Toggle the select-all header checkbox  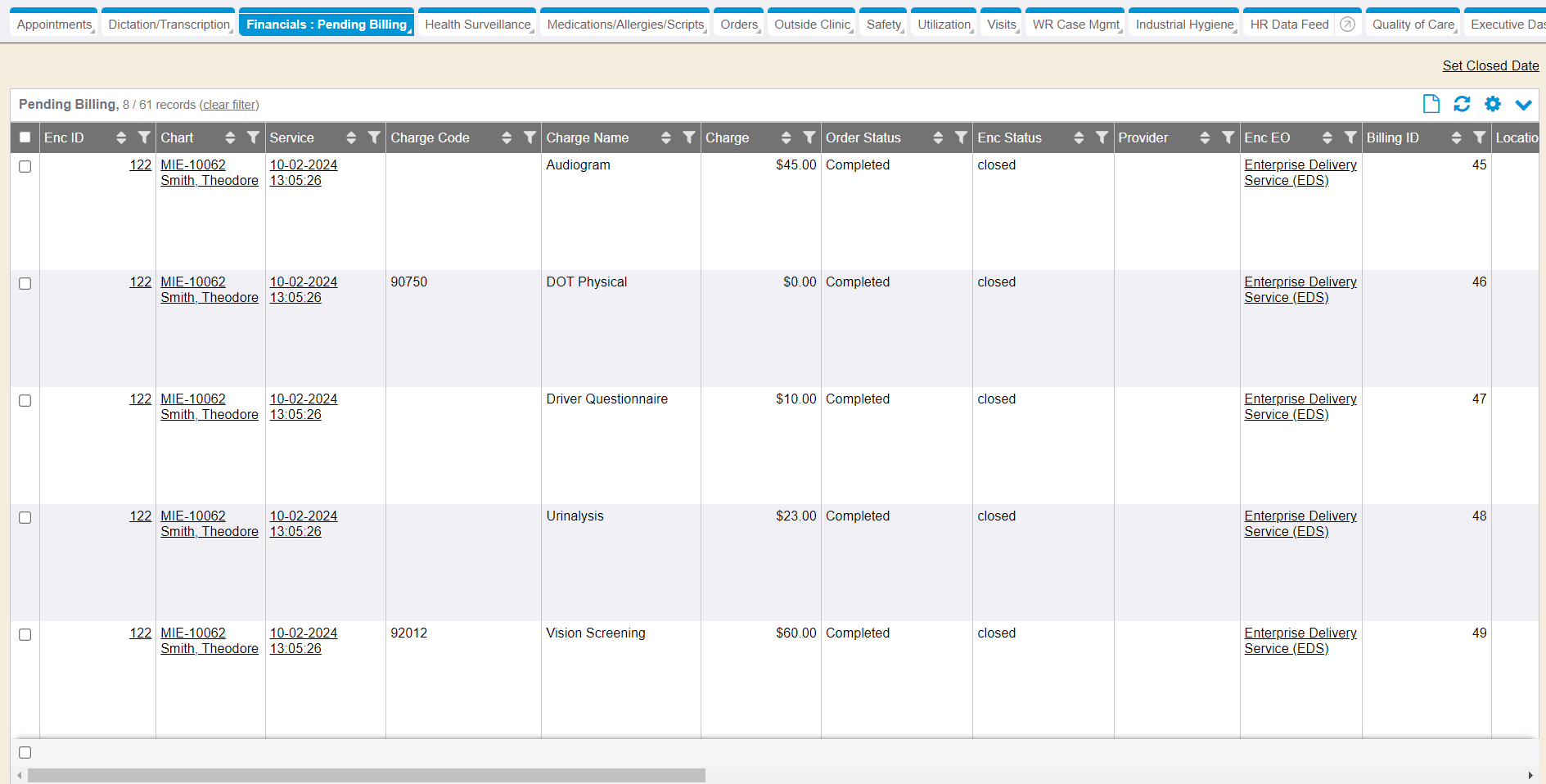pyautogui.click(x=25, y=137)
